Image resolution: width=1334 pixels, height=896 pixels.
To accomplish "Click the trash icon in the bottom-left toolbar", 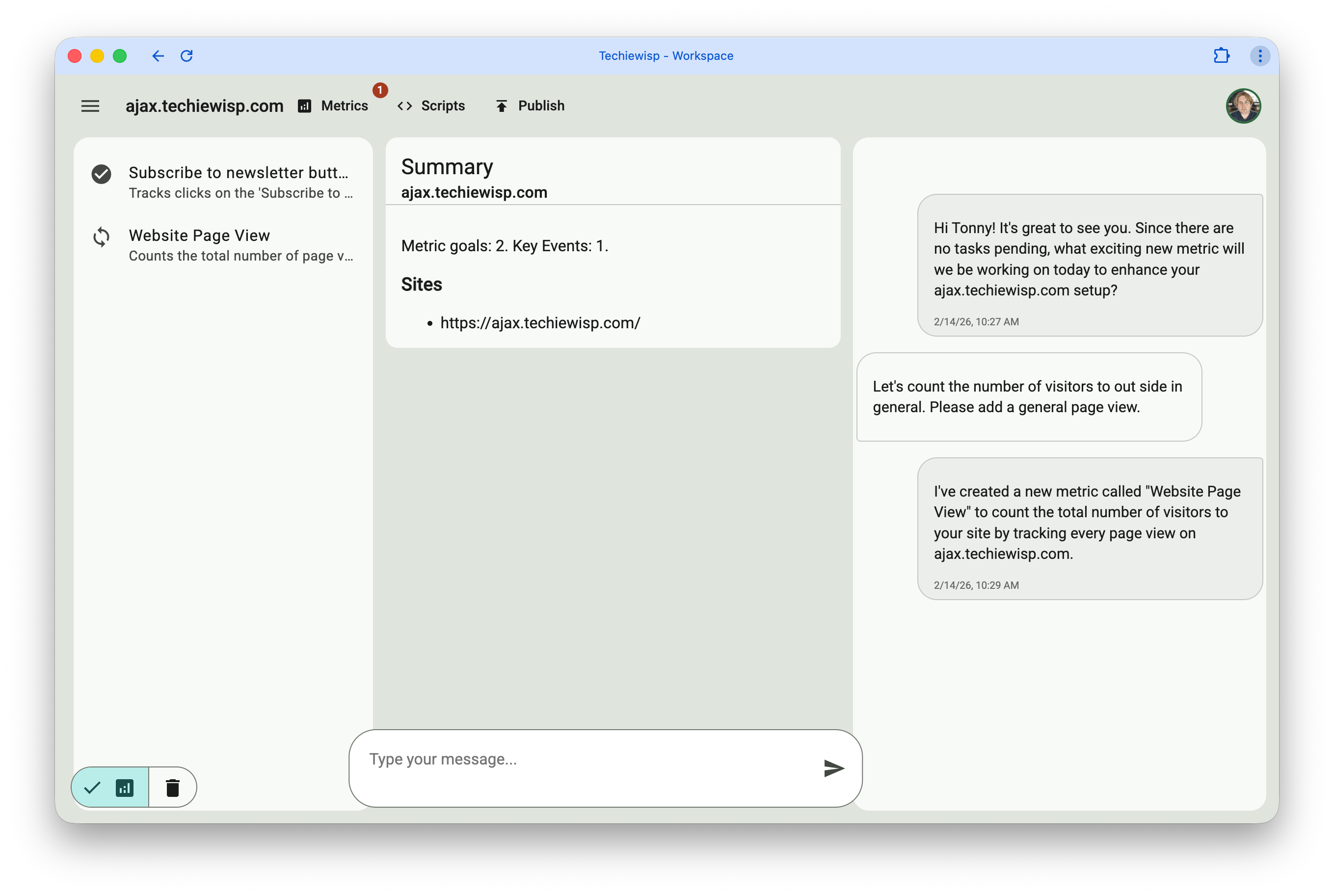I will point(172,788).
